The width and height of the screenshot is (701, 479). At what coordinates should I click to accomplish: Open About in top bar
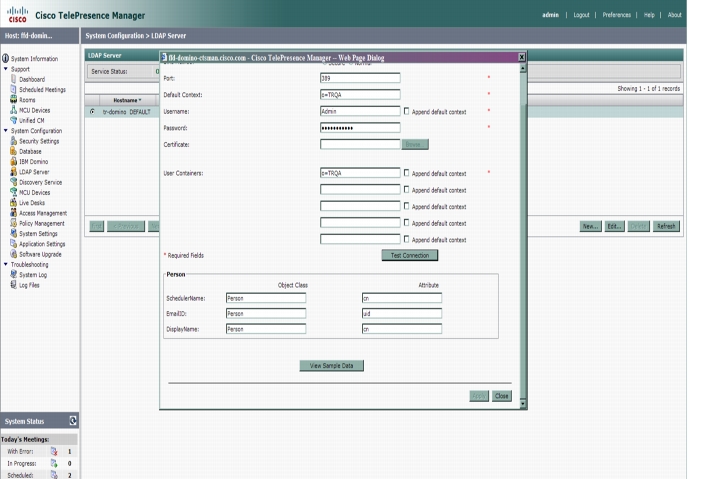[x=674, y=15]
